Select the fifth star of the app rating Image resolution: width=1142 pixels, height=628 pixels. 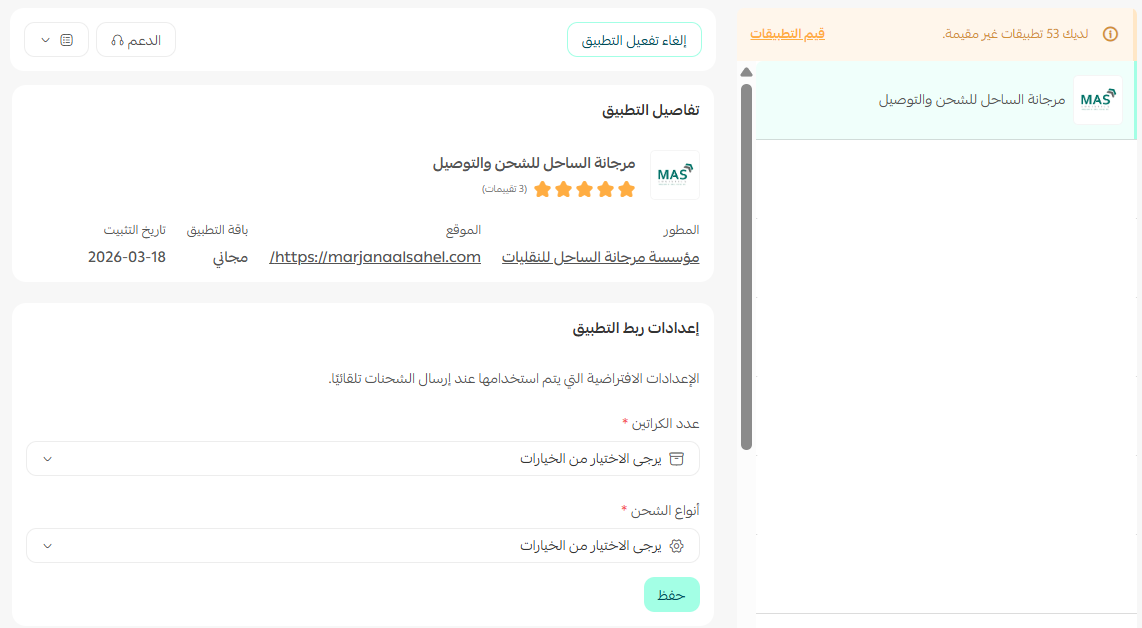543,188
